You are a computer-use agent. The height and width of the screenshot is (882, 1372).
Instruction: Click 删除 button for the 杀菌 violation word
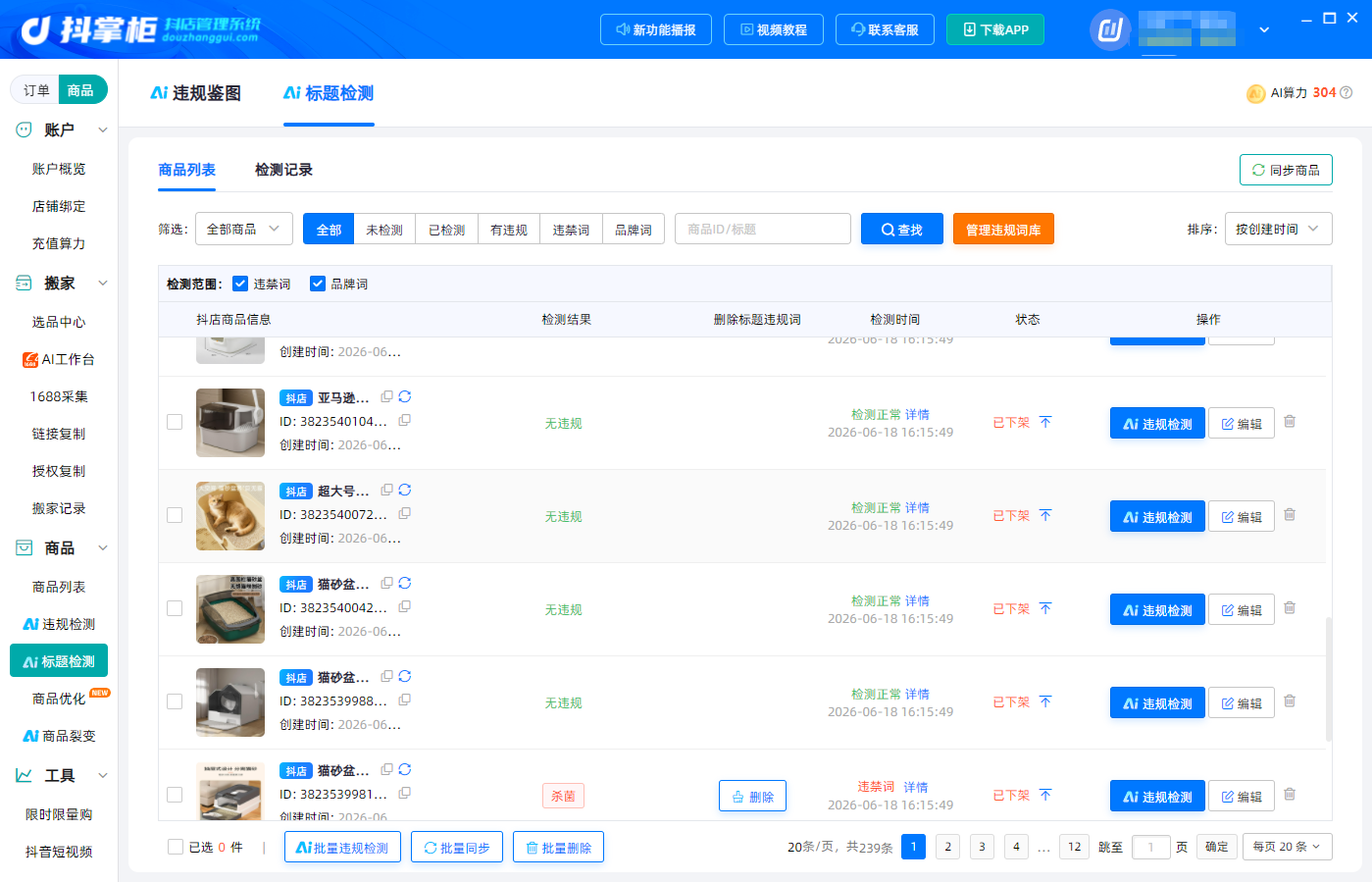(752, 796)
